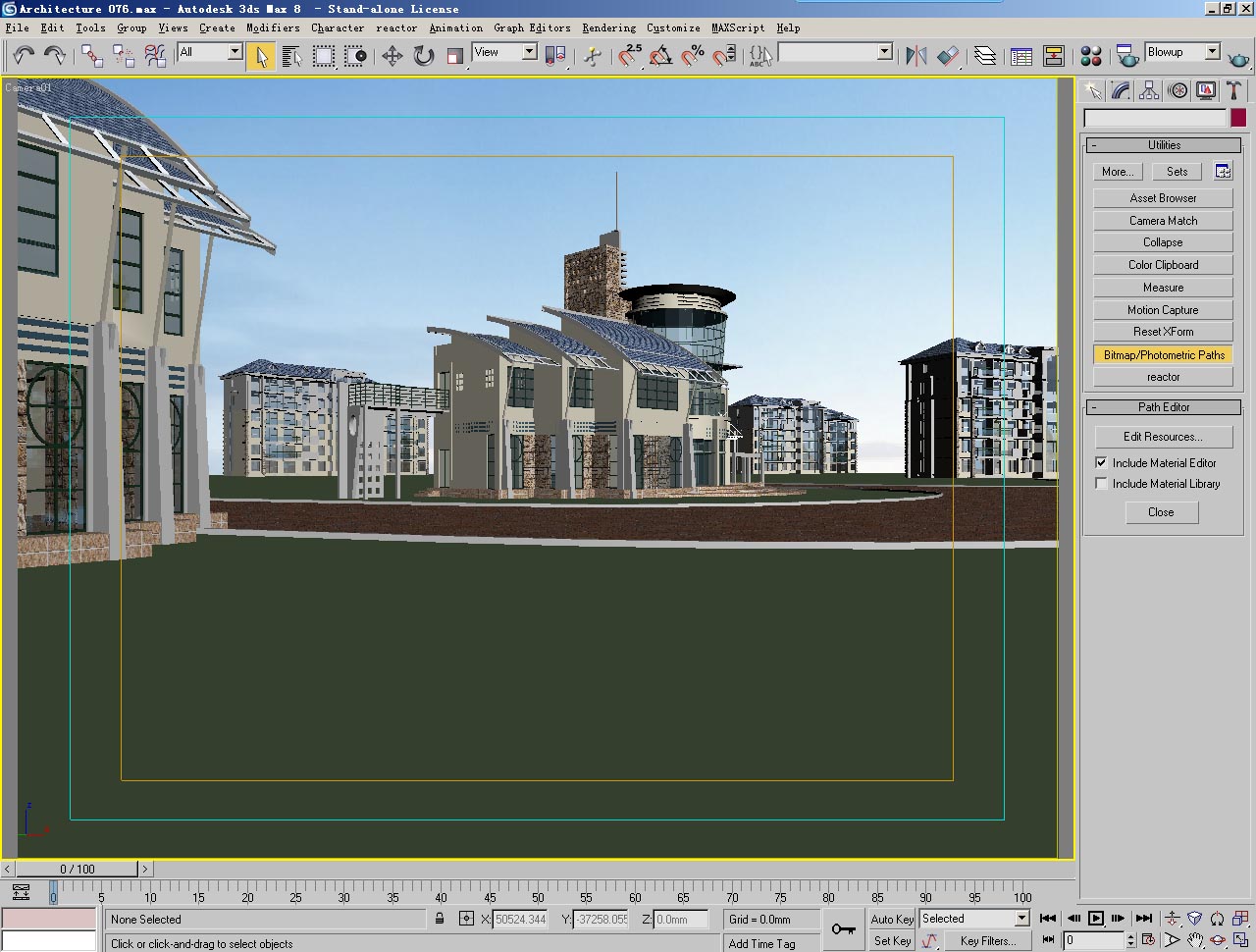Click the Edit Resources... button

pos(1163,437)
